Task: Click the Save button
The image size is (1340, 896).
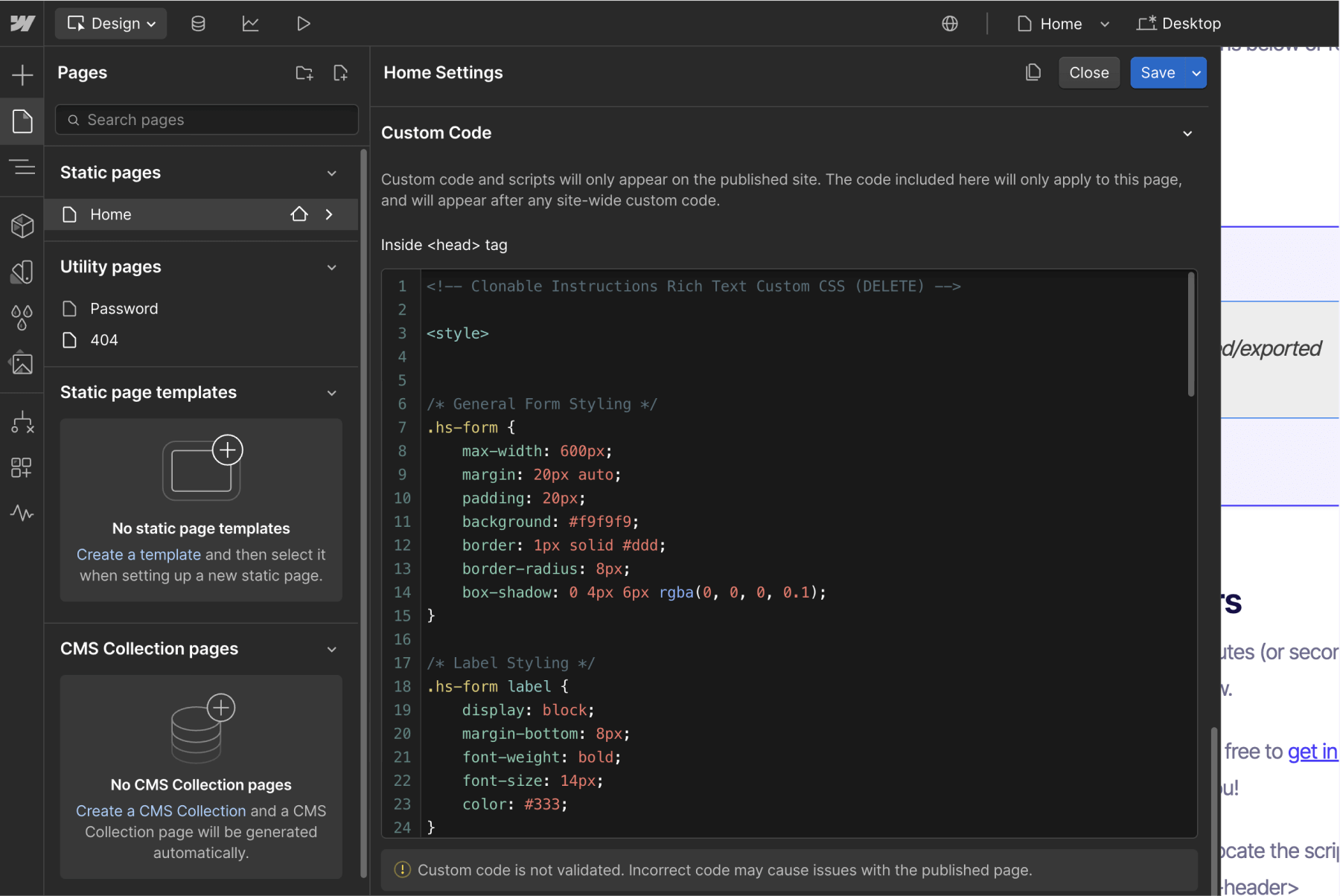Action: [1158, 73]
